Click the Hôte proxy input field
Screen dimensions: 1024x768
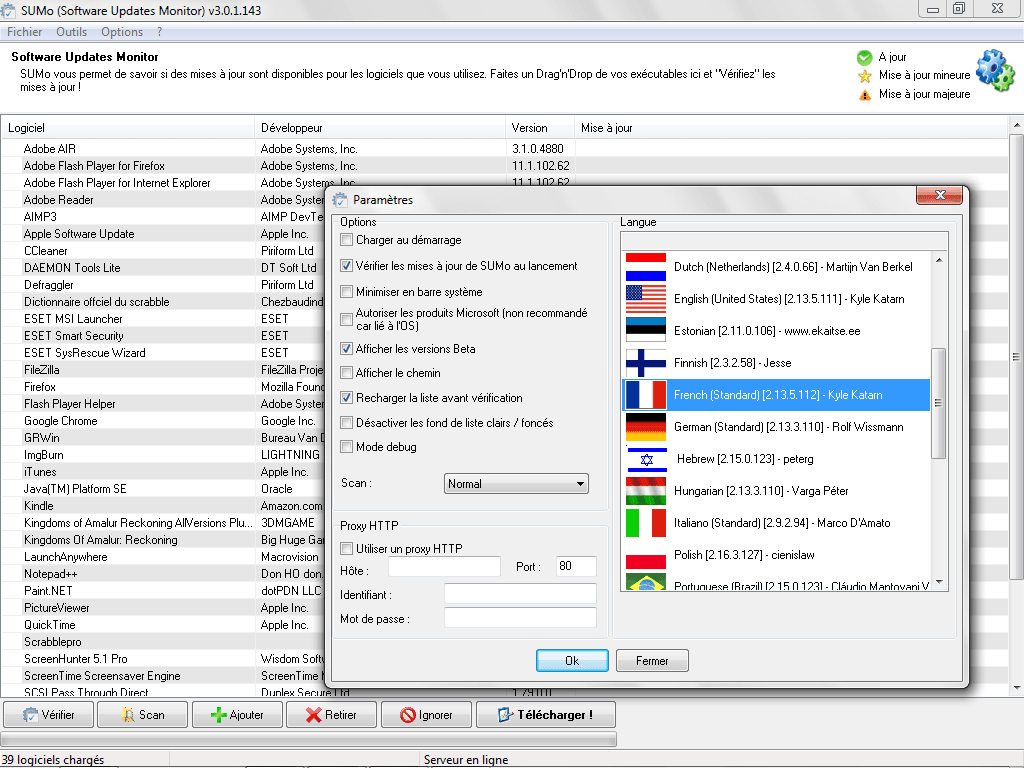point(444,567)
